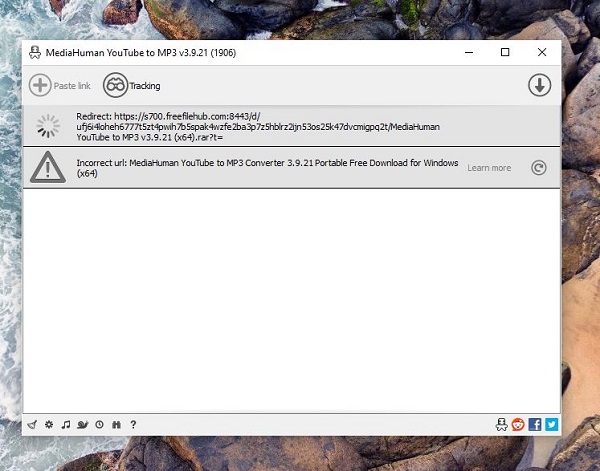The width and height of the screenshot is (600, 471).
Task: Click the Paste link plus button
Action: [40, 85]
